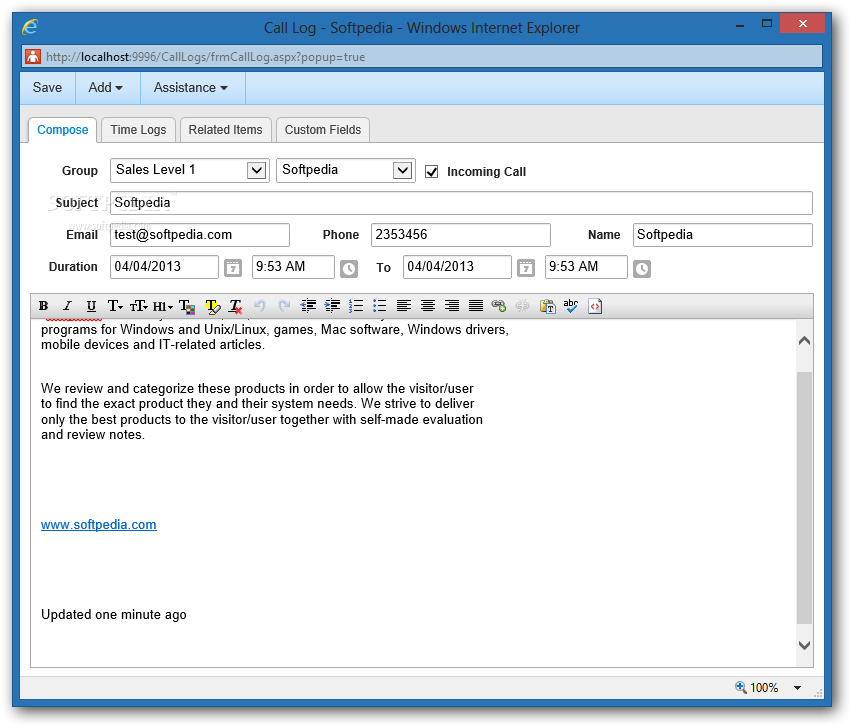Screen dimensions: 852x727
Task: Align text left
Action: point(404,306)
